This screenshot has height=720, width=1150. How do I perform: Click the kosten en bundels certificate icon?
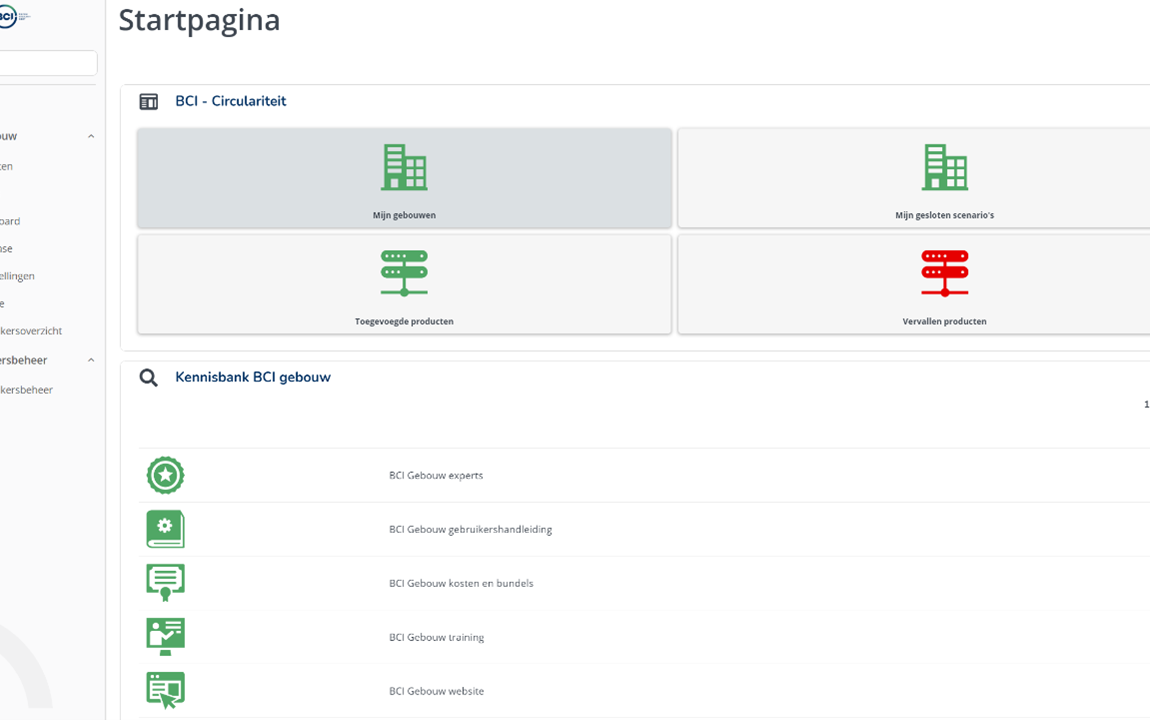click(x=166, y=583)
